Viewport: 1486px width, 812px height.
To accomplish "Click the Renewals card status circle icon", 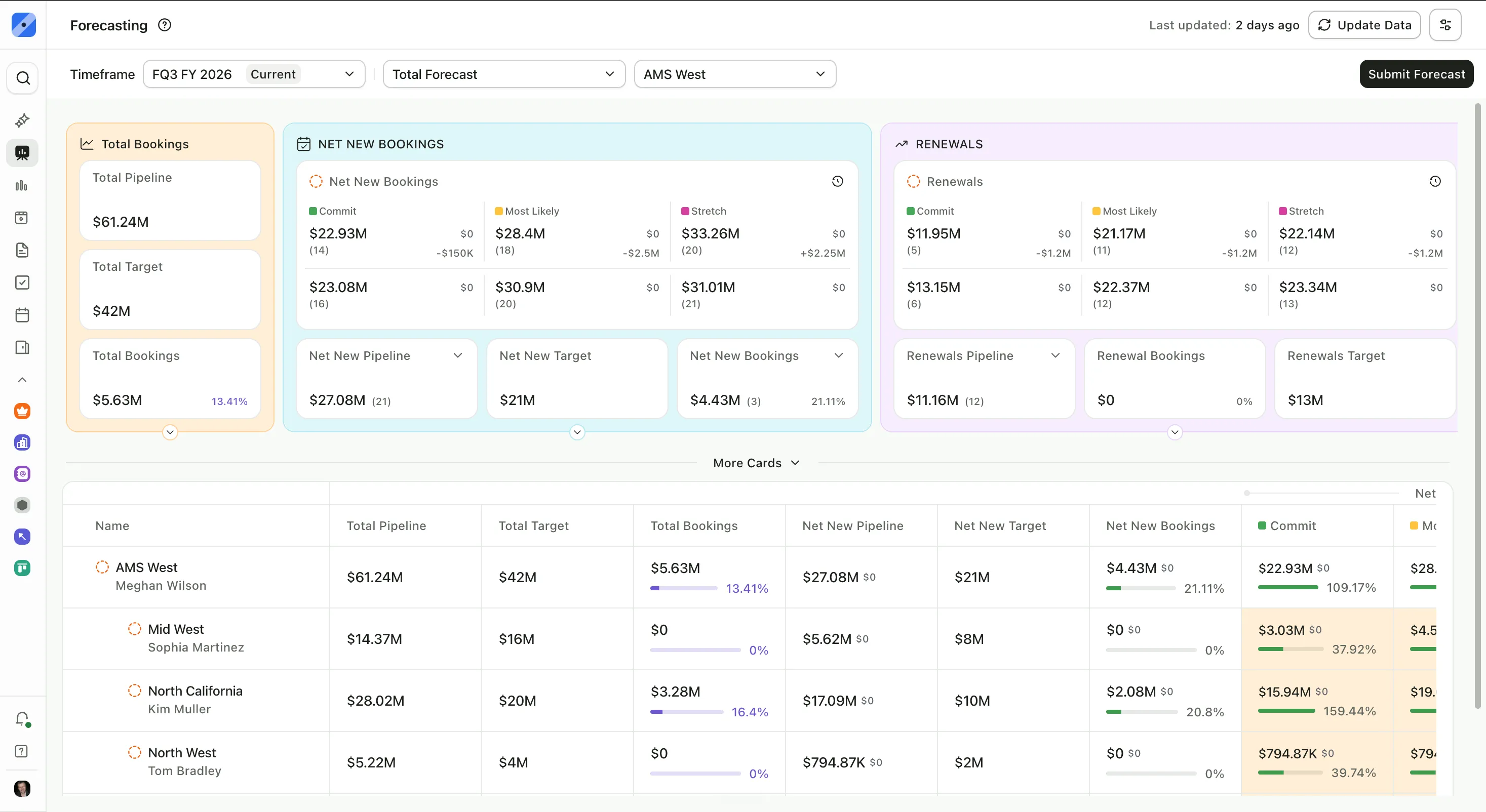I will [913, 181].
